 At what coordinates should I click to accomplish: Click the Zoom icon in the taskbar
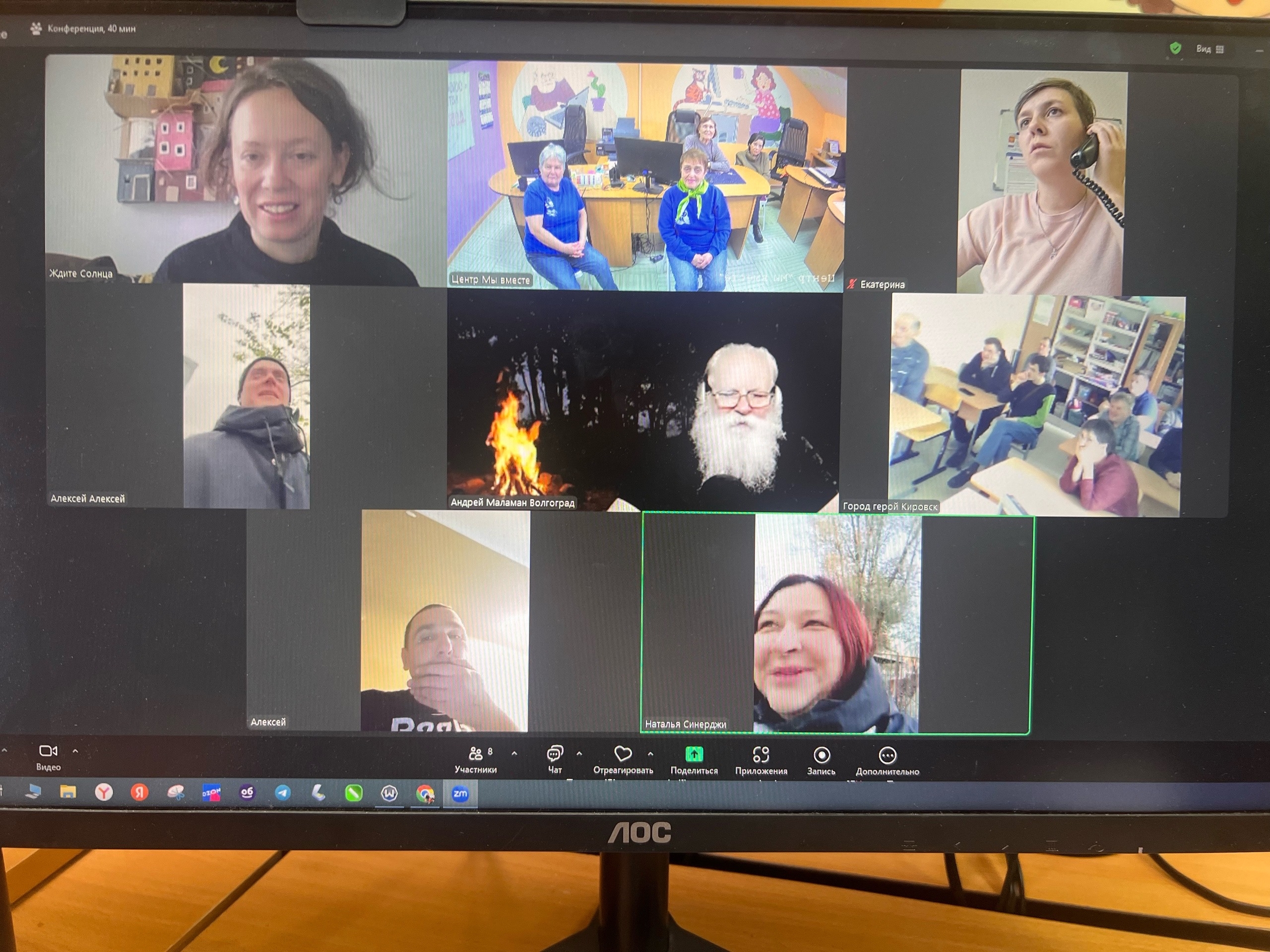[460, 794]
